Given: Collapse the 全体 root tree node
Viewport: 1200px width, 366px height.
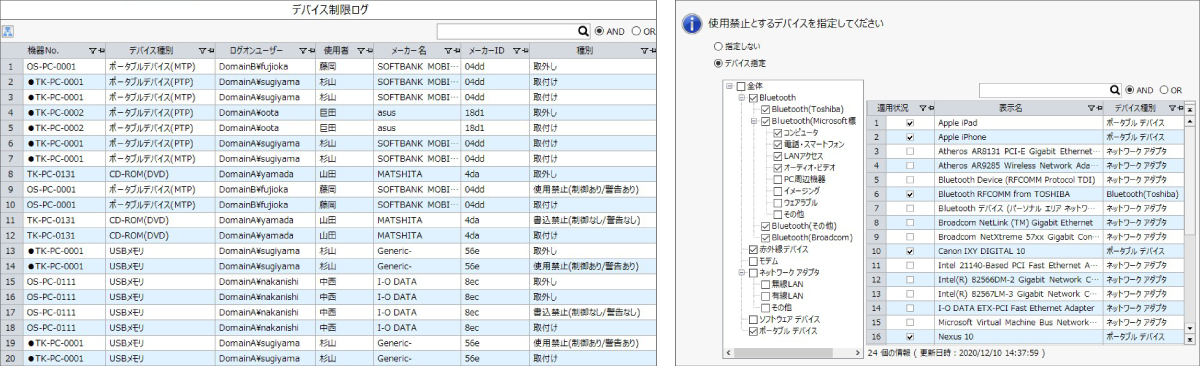Looking at the screenshot, I should coord(730,86).
